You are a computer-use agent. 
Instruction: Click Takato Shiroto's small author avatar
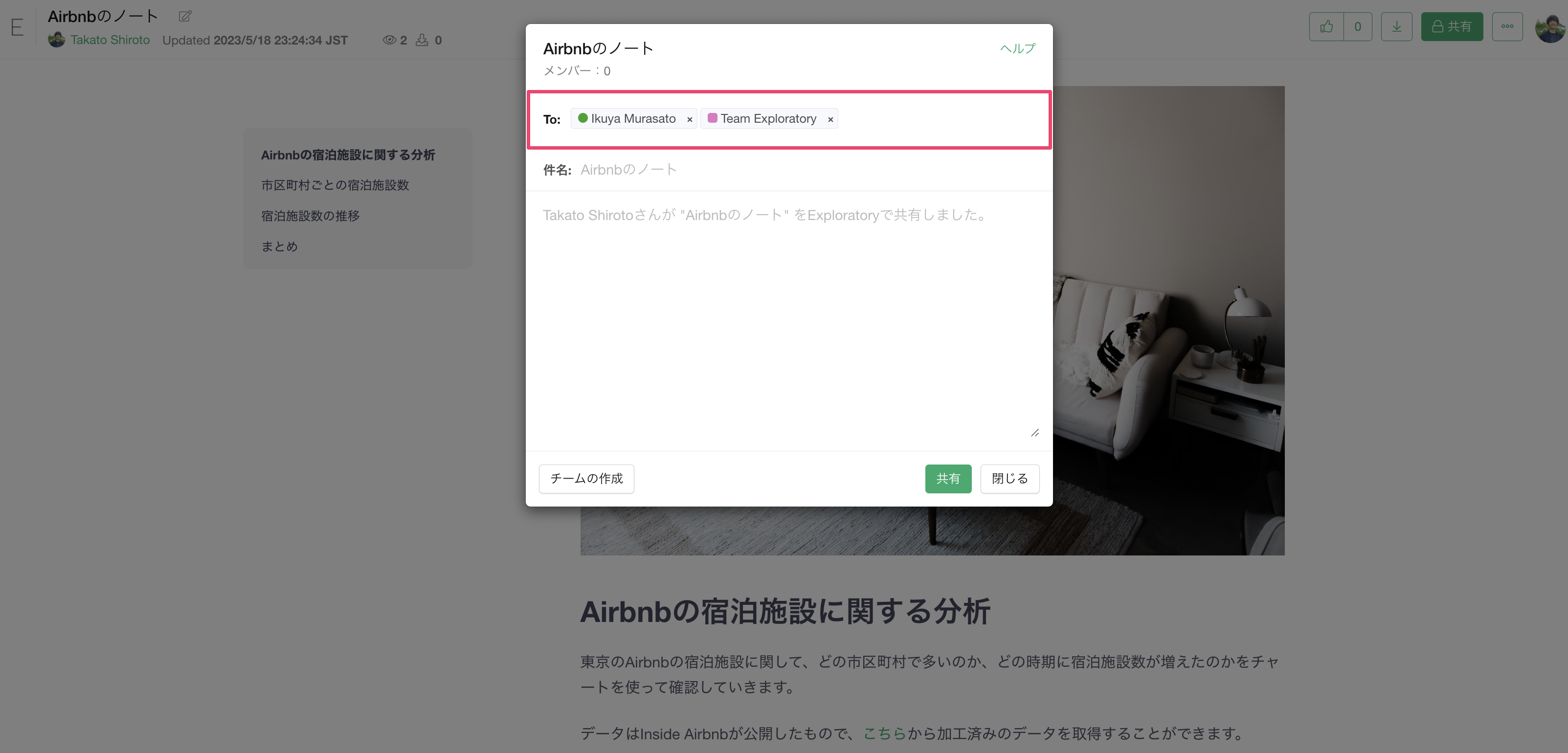tap(57, 40)
